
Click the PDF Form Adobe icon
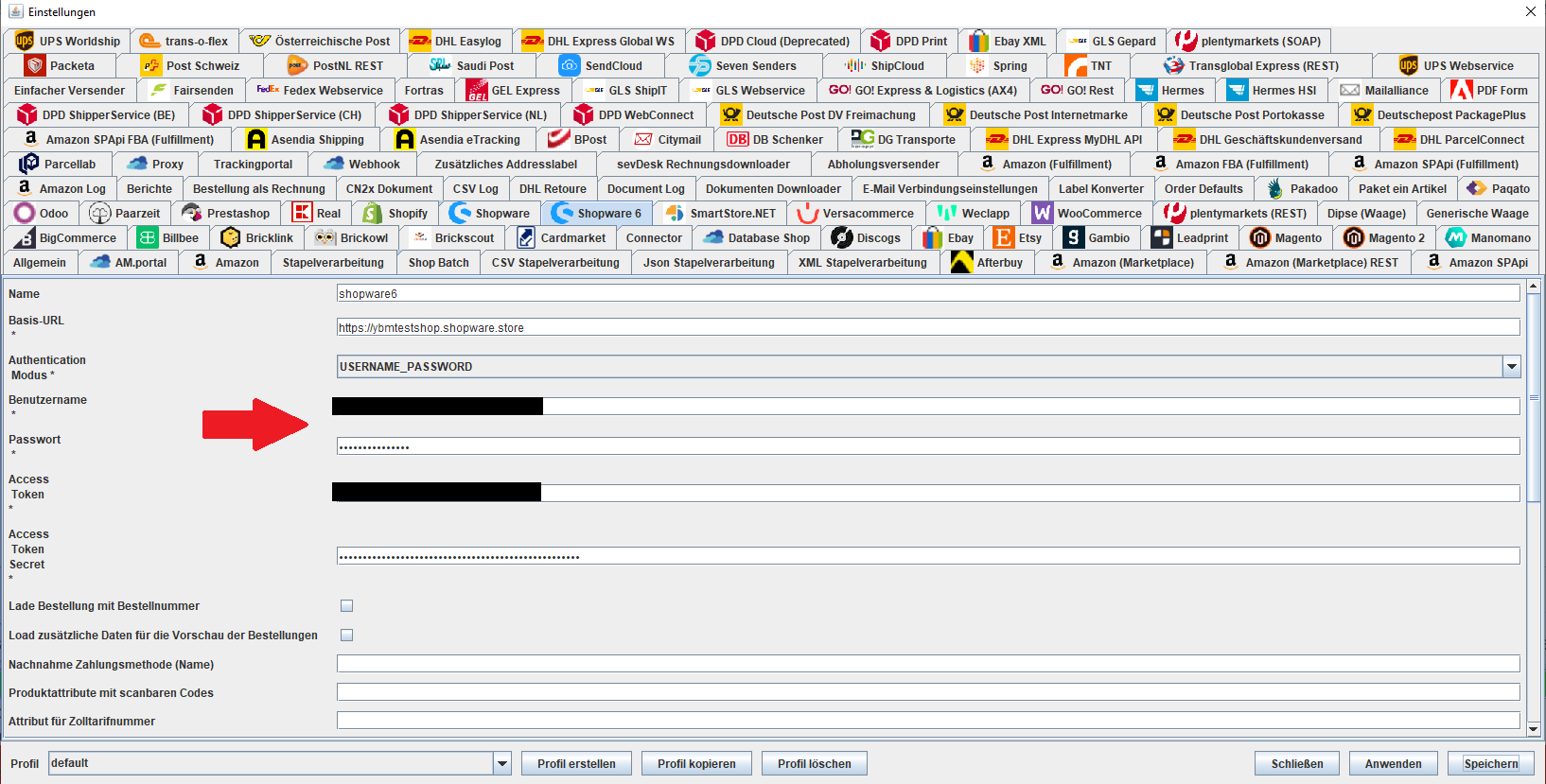[1462, 90]
